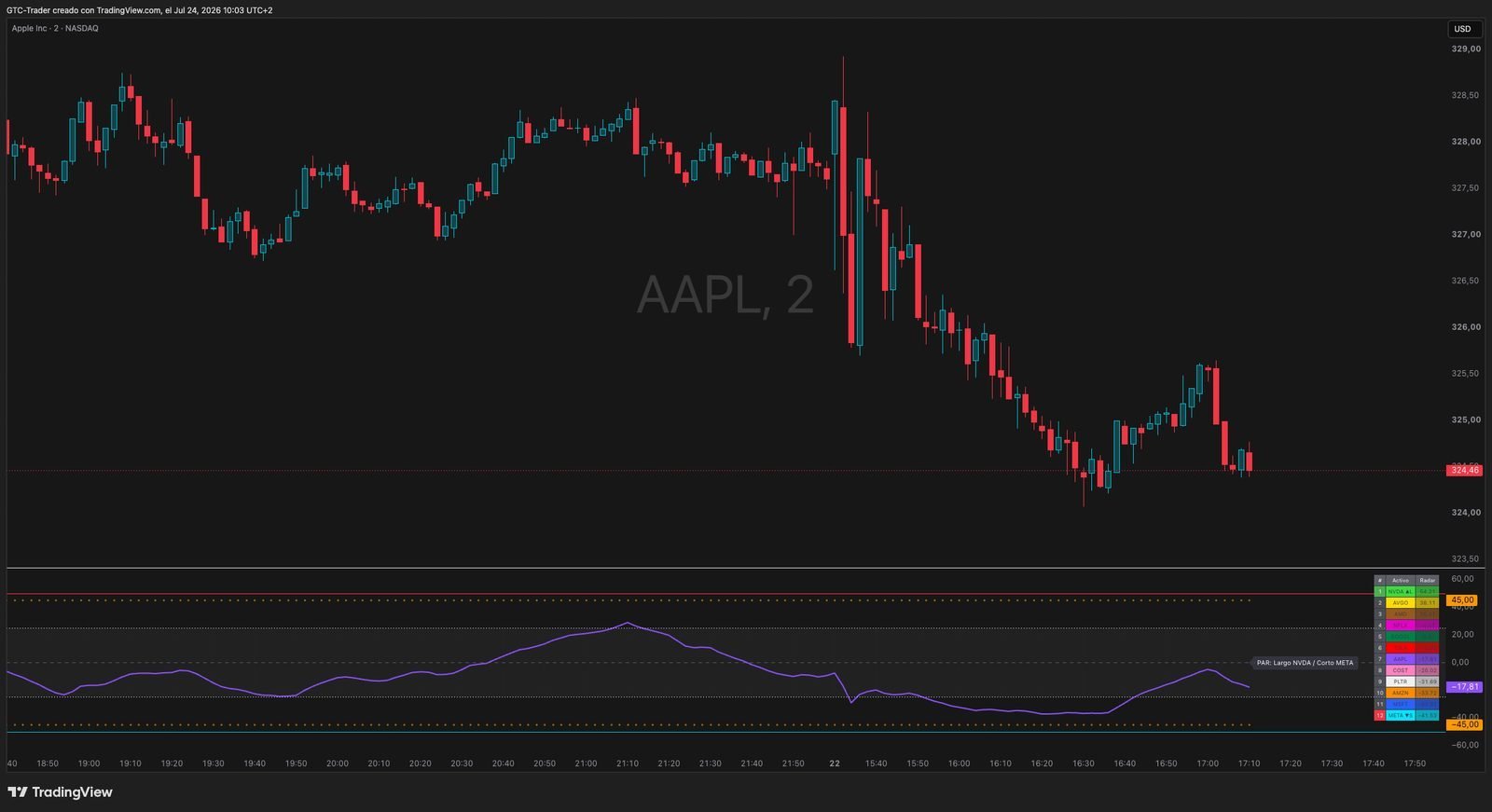The height and width of the screenshot is (812, 1492).
Task: Select the white PLTR cell in the table
Action: click(x=1400, y=681)
